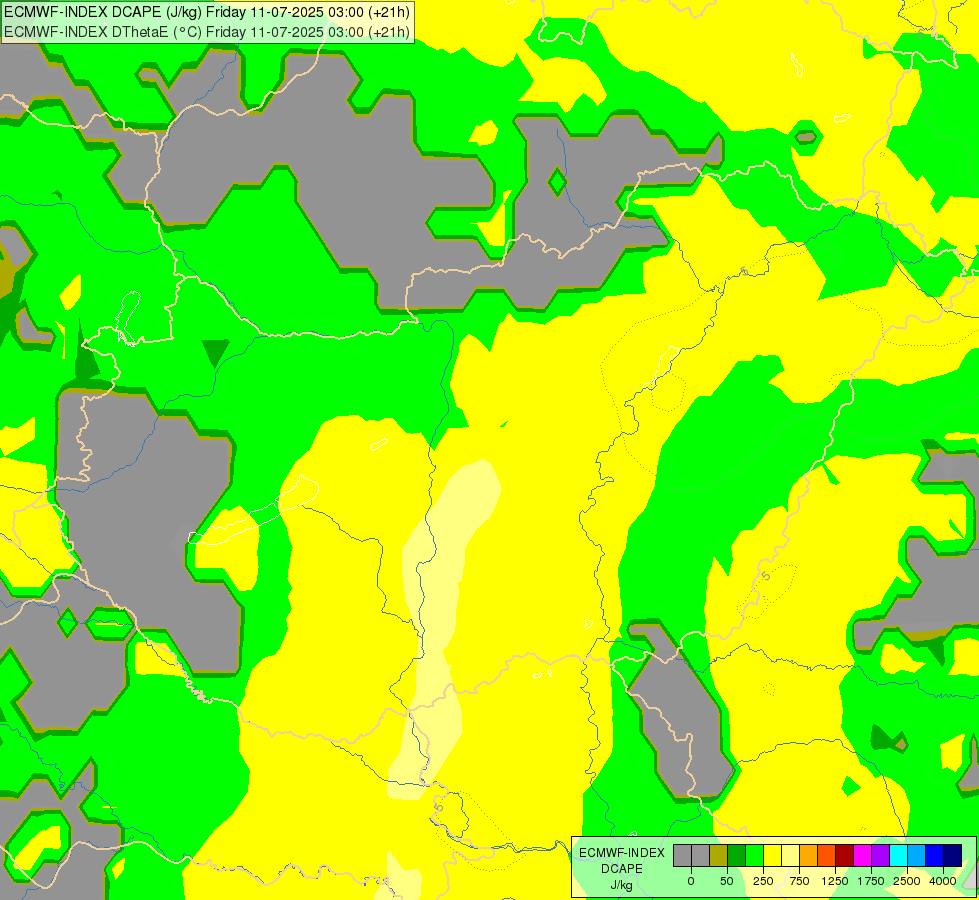Select the dark red legend swatch
The width and height of the screenshot is (979, 900).
coord(845,856)
